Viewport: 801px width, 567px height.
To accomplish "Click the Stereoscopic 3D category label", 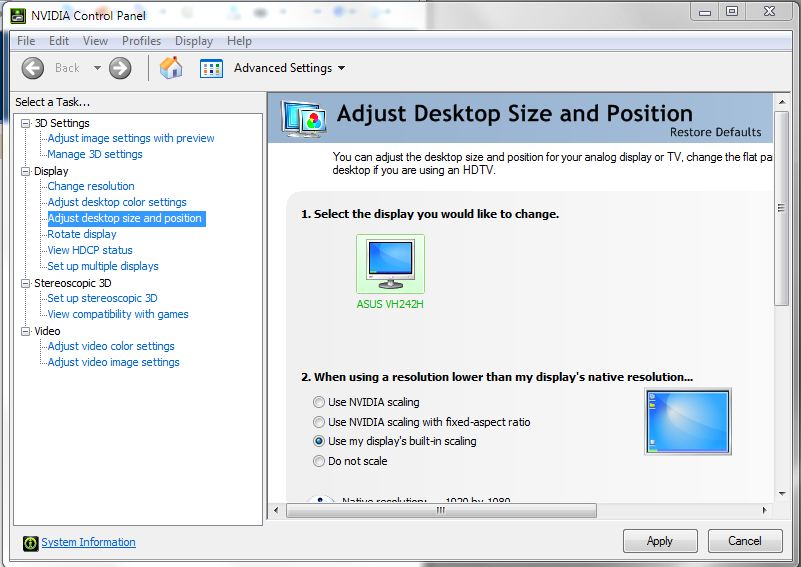I will coord(73,283).
